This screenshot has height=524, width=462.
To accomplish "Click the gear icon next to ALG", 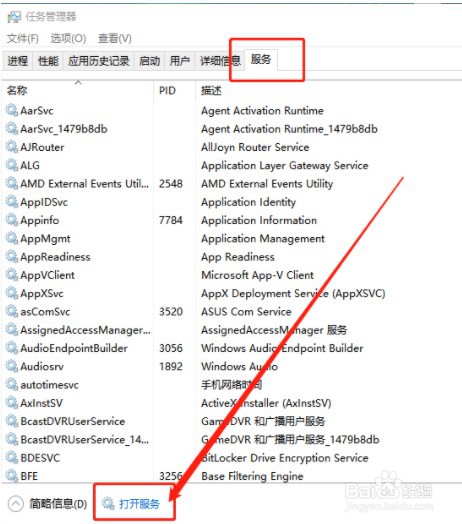I will [12, 165].
